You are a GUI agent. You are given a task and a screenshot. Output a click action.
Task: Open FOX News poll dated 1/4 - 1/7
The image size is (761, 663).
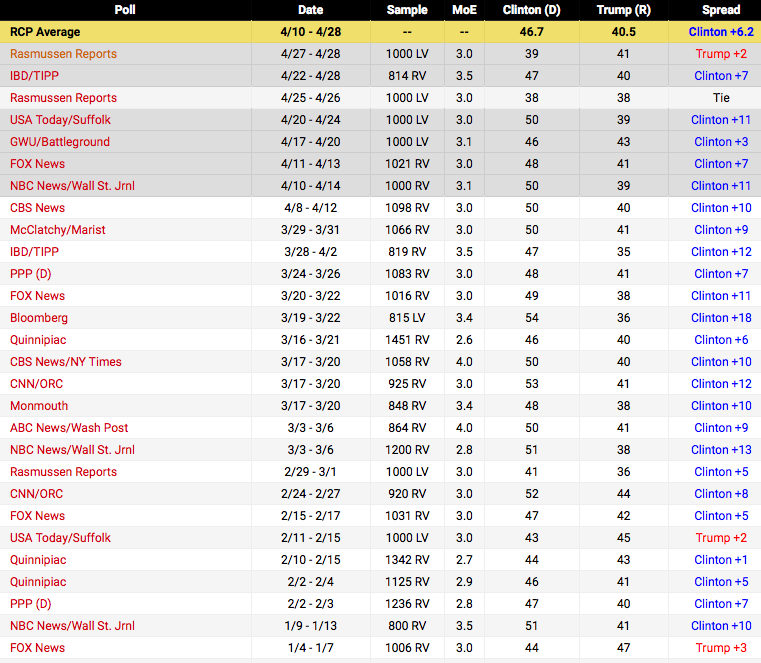click(37, 648)
